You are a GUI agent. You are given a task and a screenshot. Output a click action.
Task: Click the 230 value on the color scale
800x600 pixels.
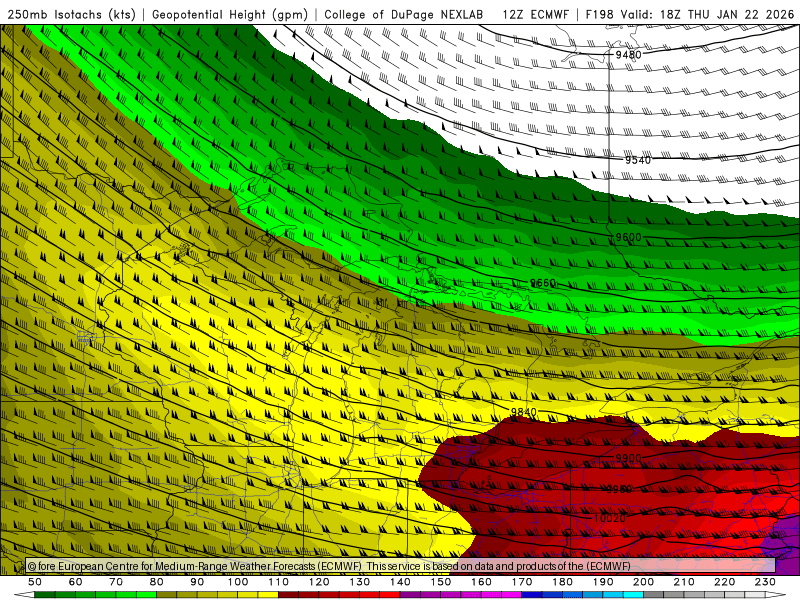766,582
